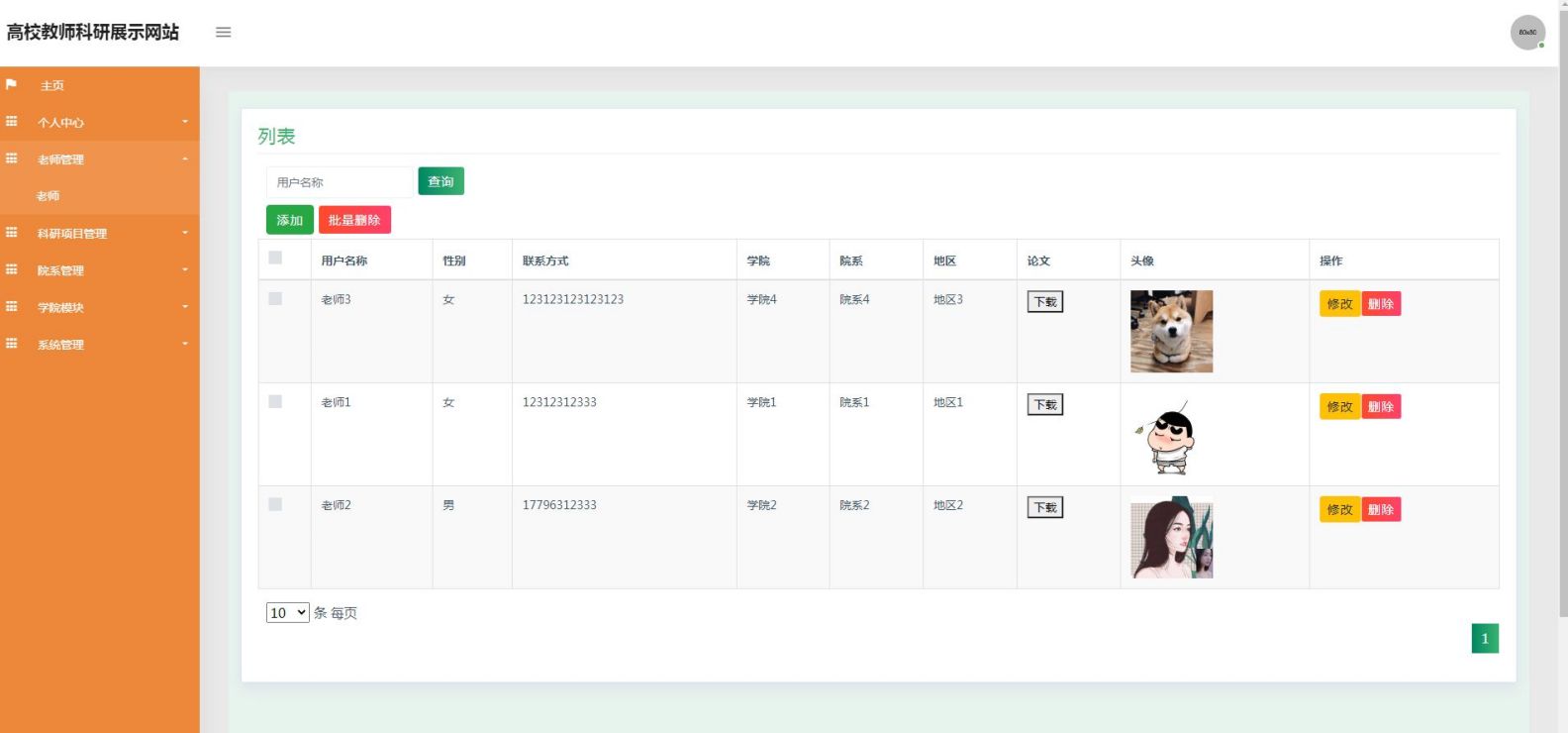Click the Shiba dog avatar thumbnail for 老师3
1568x733 pixels.
1171,331
